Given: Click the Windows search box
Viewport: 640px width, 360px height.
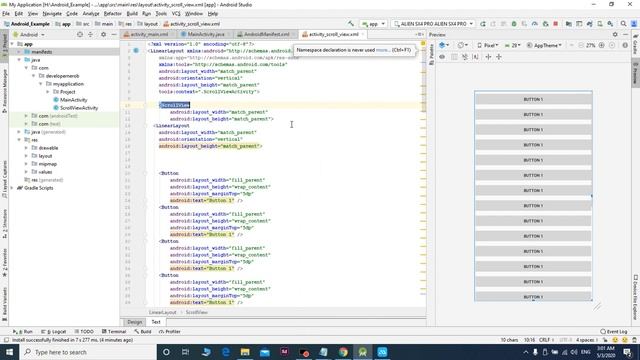Looking at the screenshot, I should (88, 352).
